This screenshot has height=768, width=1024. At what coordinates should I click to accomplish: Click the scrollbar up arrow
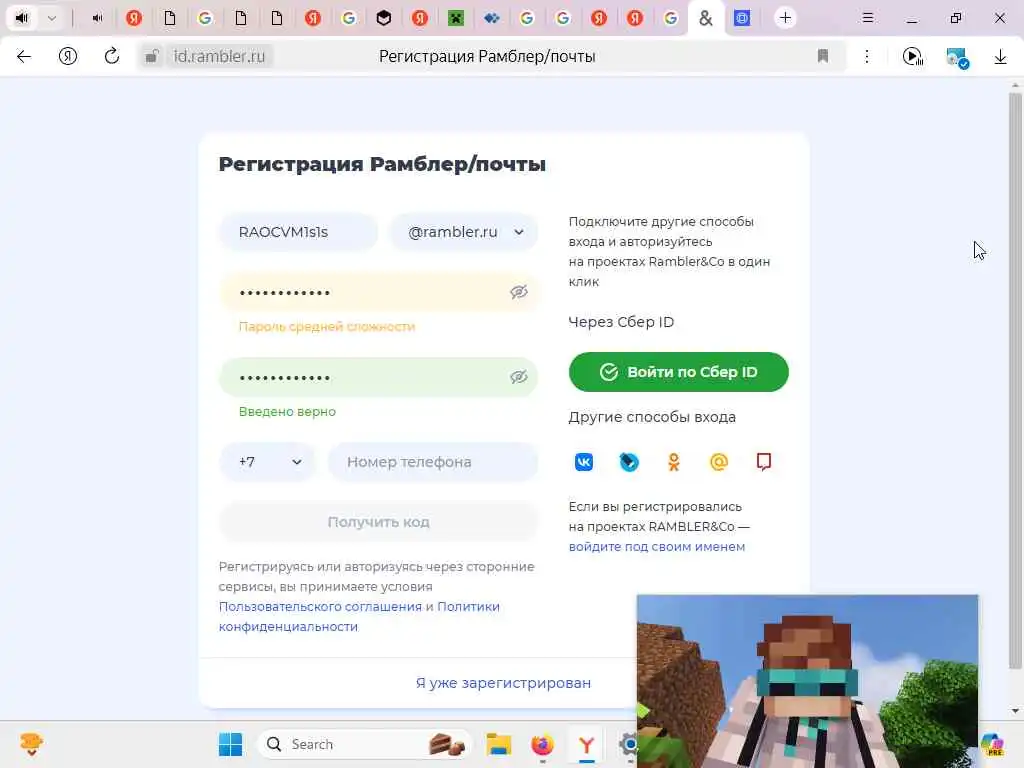pos(1015,85)
